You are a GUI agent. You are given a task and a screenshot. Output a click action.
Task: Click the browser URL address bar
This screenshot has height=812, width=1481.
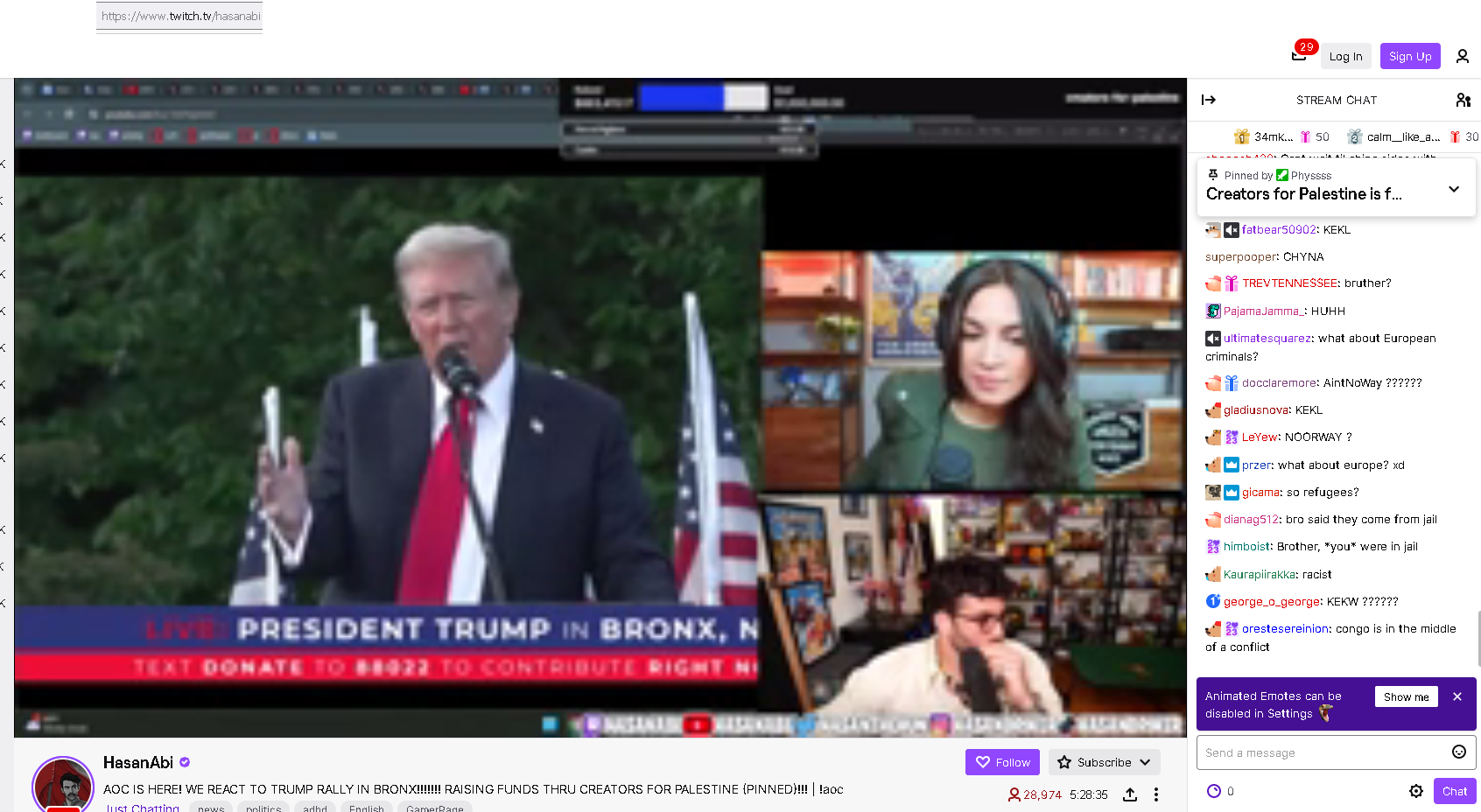pyautogui.click(x=179, y=16)
